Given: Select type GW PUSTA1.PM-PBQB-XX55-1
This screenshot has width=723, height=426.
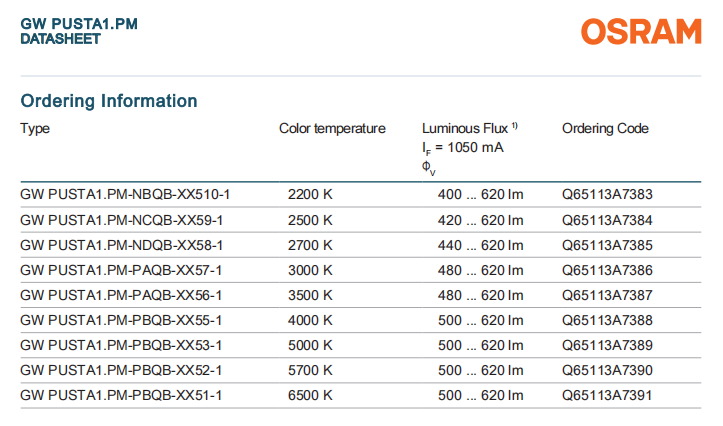Looking at the screenshot, I should [x=121, y=320].
